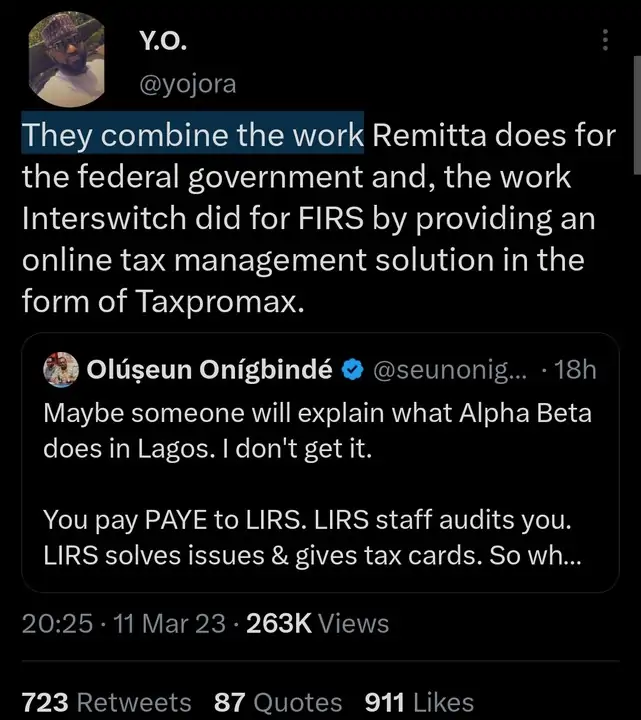Screen dimensions: 641x720
Task: Open the three-dot more options menu
Action: tap(603, 41)
